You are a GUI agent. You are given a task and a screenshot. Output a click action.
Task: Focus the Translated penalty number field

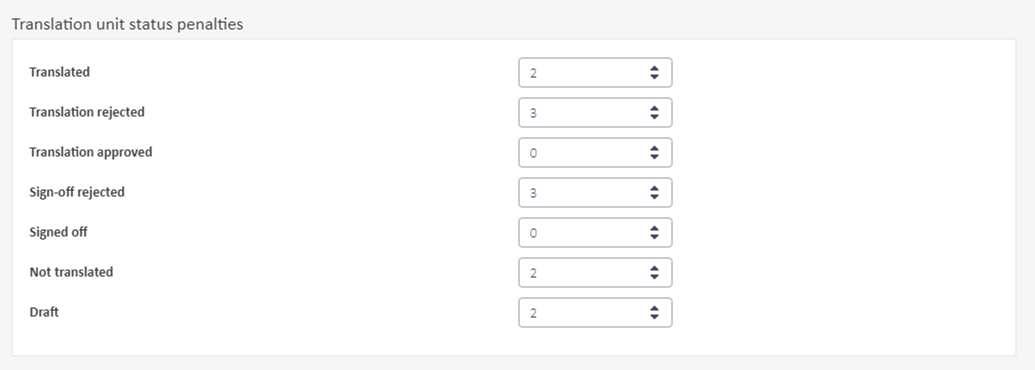[x=595, y=73]
